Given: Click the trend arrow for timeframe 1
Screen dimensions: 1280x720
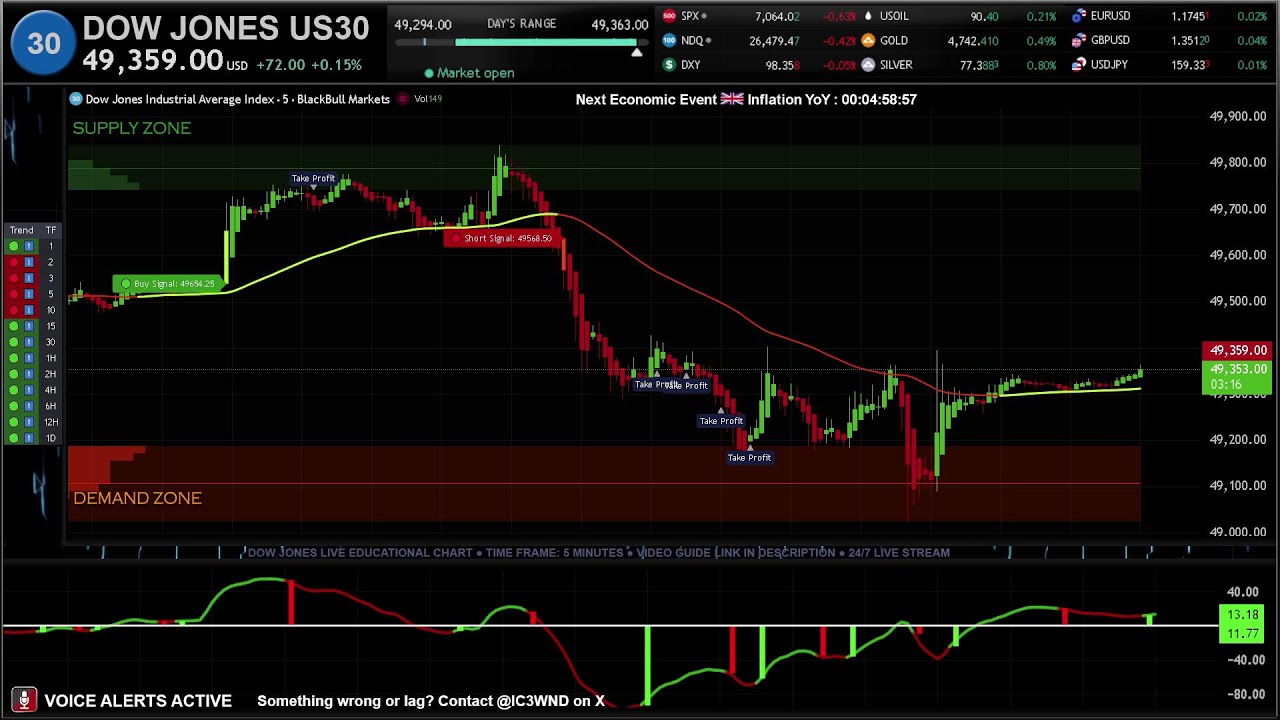Looking at the screenshot, I should point(28,246).
